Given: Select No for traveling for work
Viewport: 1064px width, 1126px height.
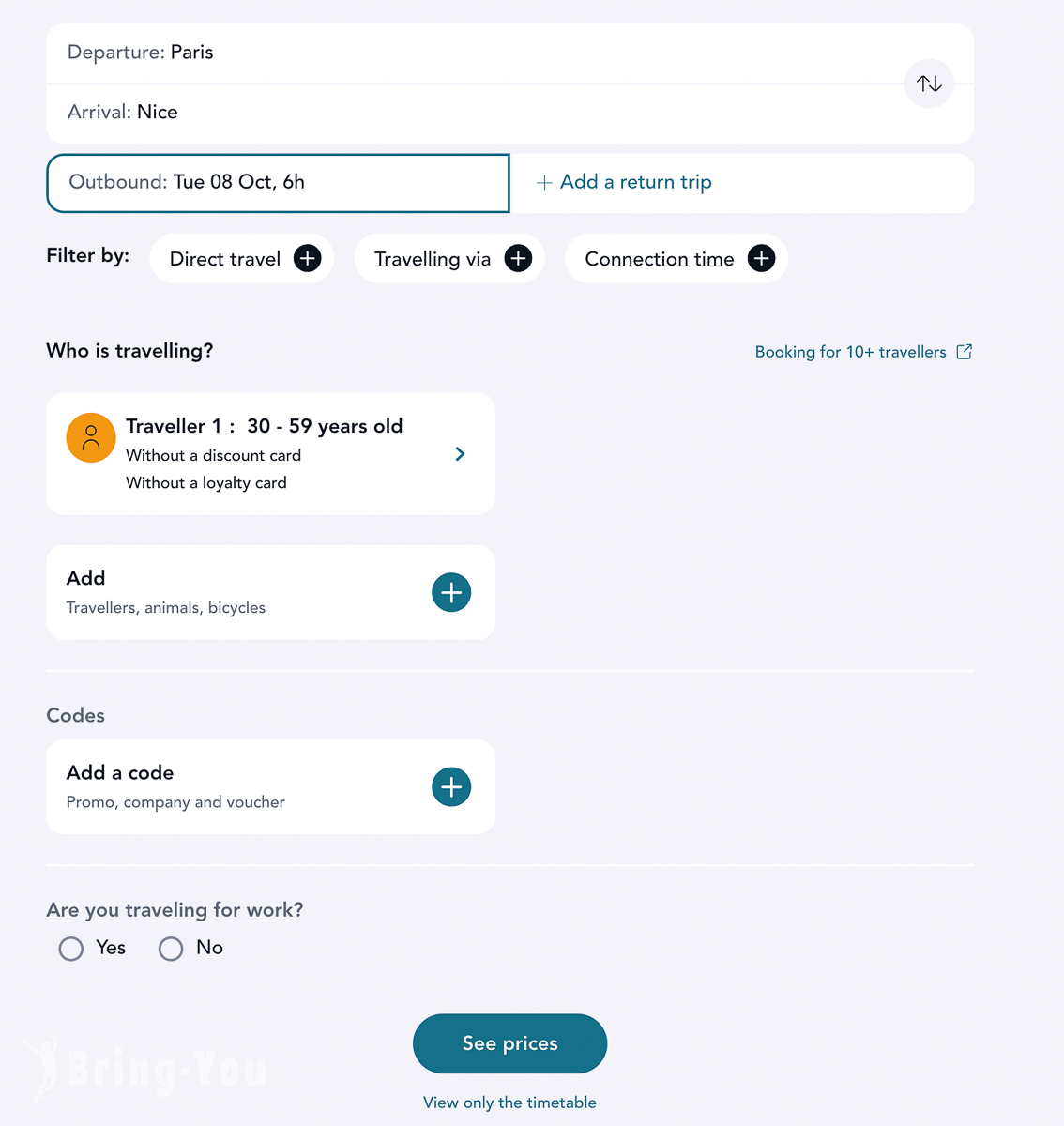Looking at the screenshot, I should (x=171, y=949).
